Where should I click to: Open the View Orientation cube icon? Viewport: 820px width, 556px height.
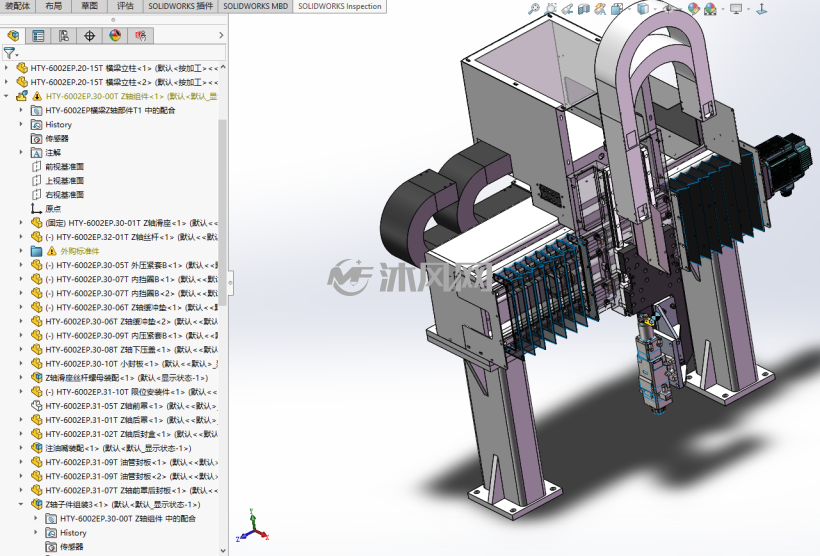(618, 9)
